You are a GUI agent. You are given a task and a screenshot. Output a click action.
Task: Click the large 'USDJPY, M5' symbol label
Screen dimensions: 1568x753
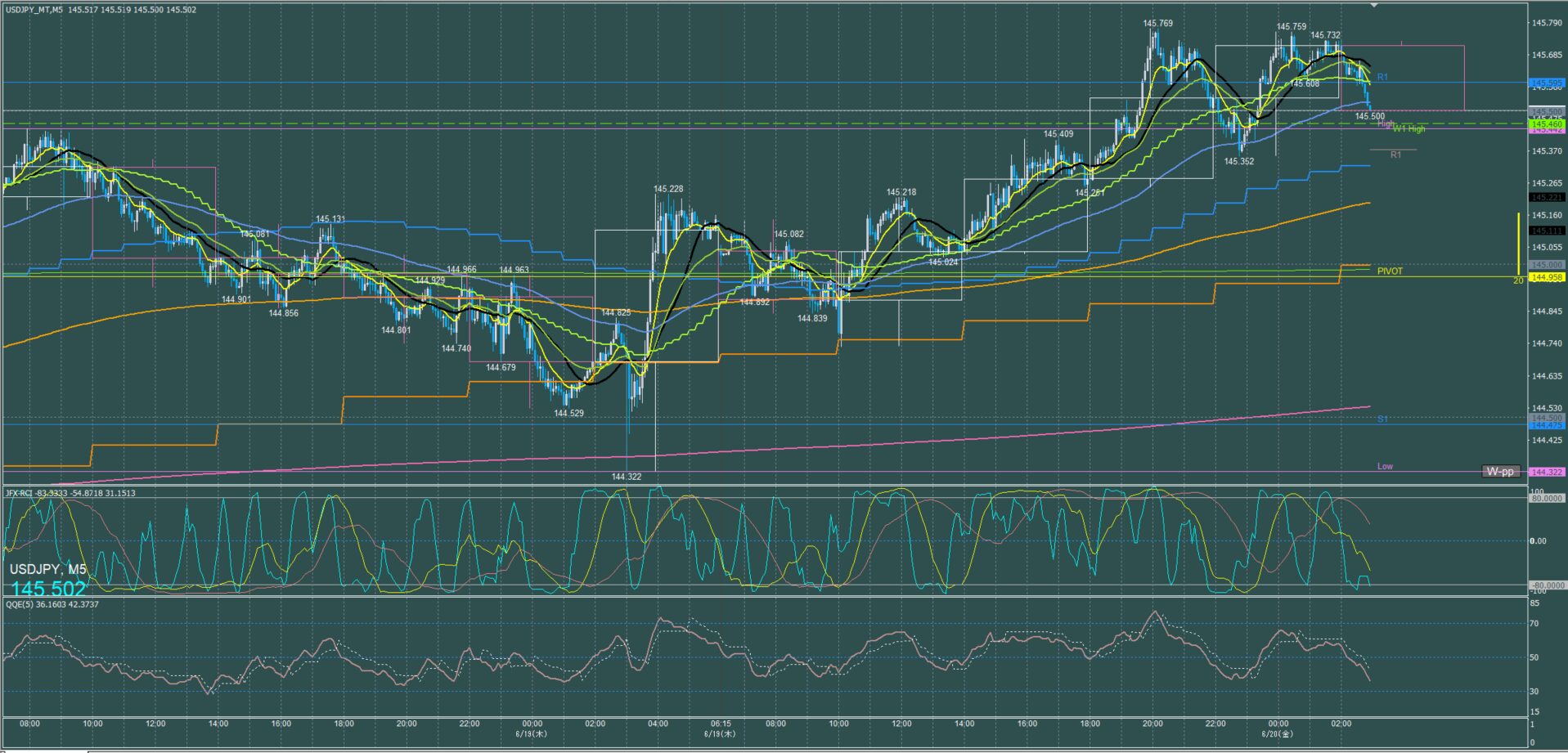click(x=48, y=569)
